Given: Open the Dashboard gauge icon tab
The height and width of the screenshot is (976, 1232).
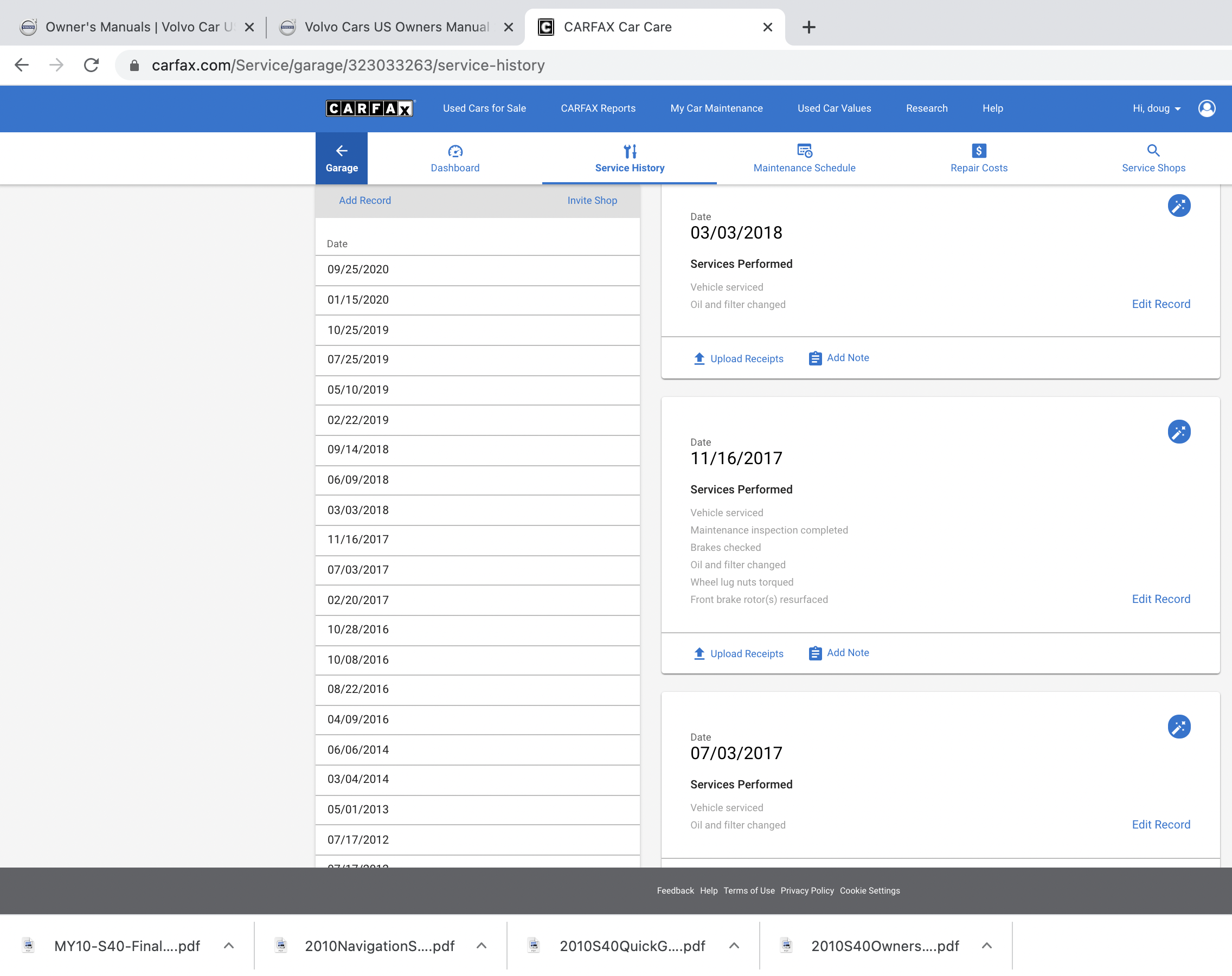Looking at the screenshot, I should pos(455,158).
